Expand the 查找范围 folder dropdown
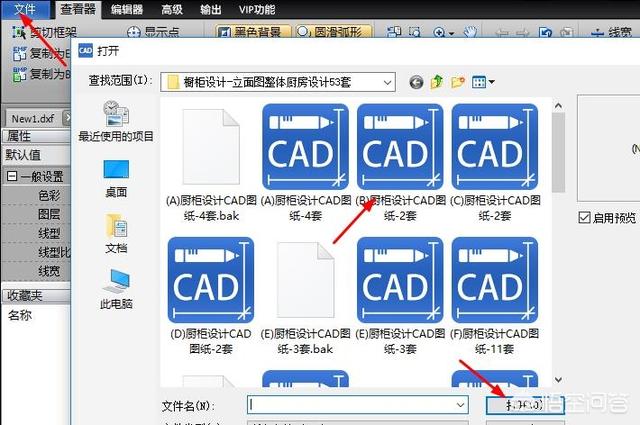This screenshot has height=425, width=640. pos(385,81)
